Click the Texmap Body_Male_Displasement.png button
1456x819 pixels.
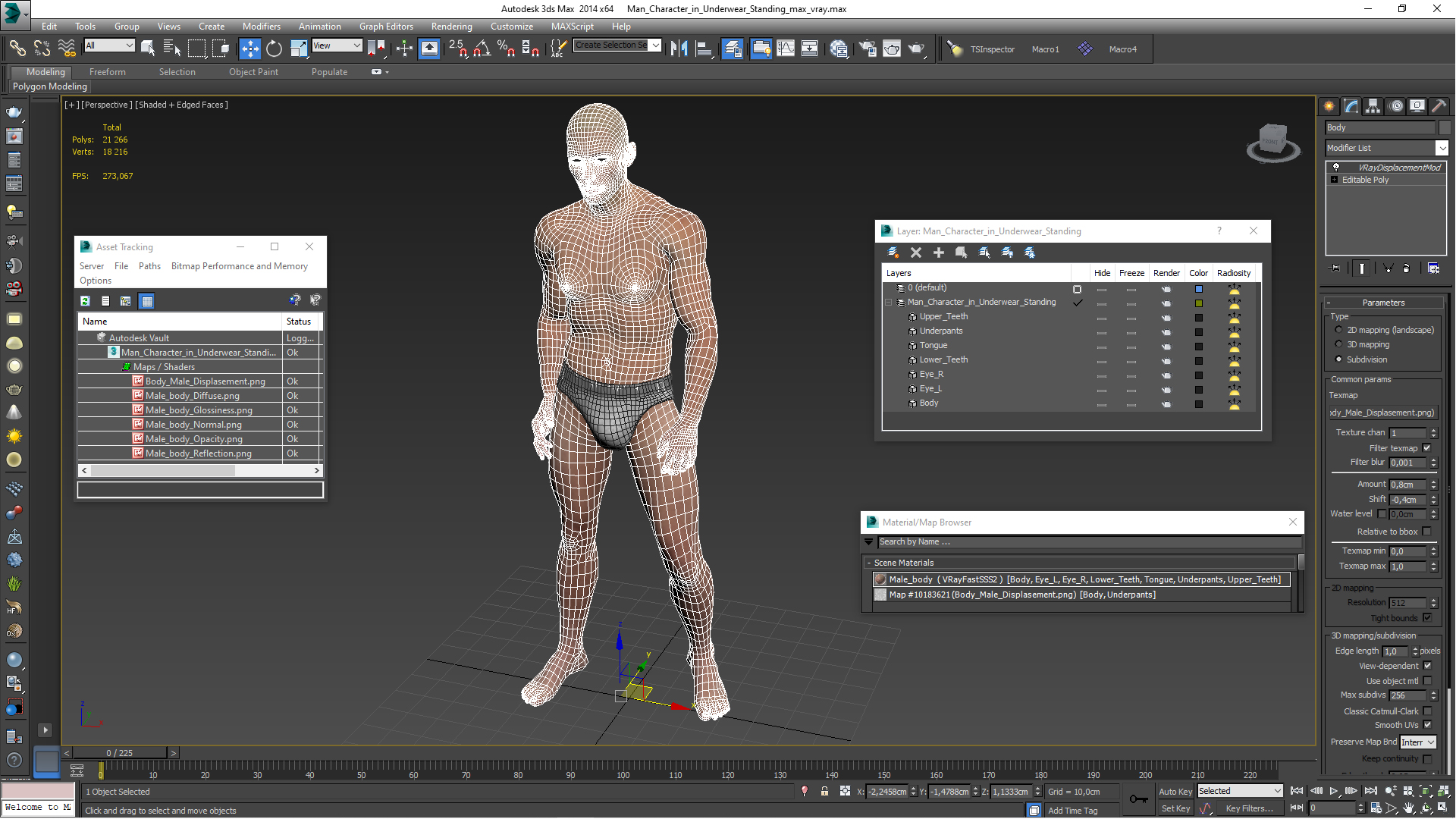coord(1382,413)
